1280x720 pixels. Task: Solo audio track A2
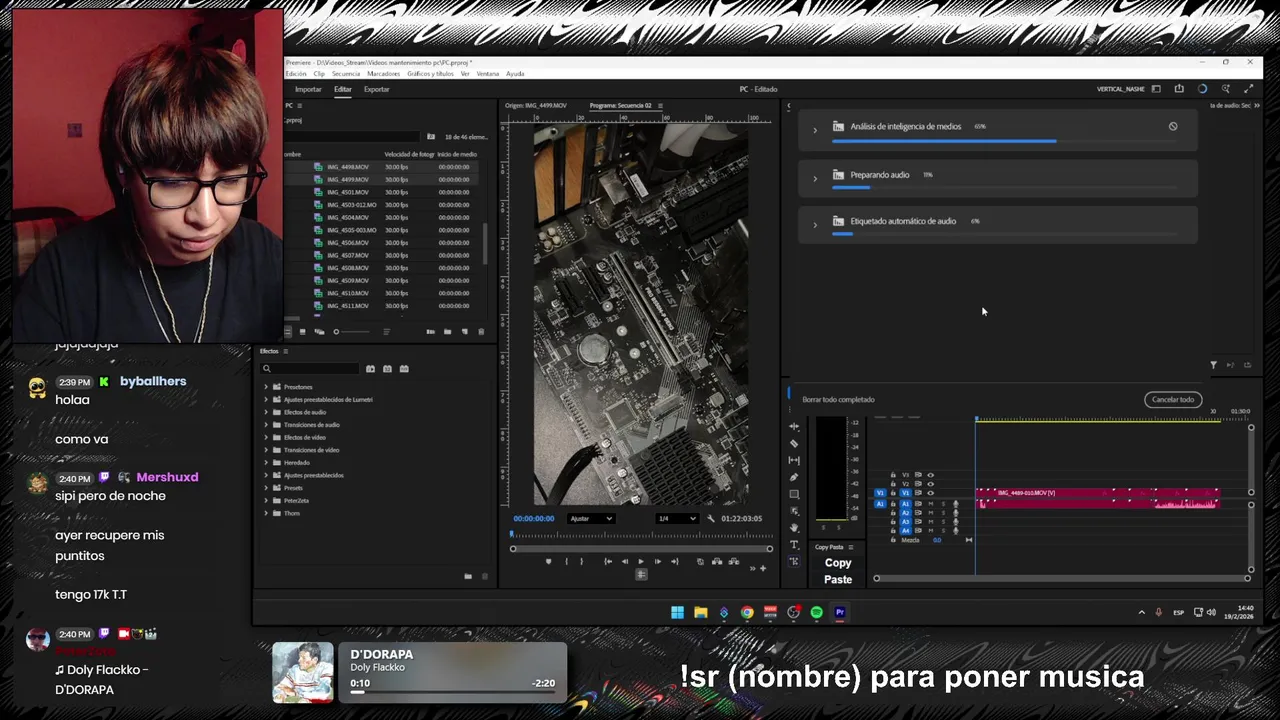943,513
